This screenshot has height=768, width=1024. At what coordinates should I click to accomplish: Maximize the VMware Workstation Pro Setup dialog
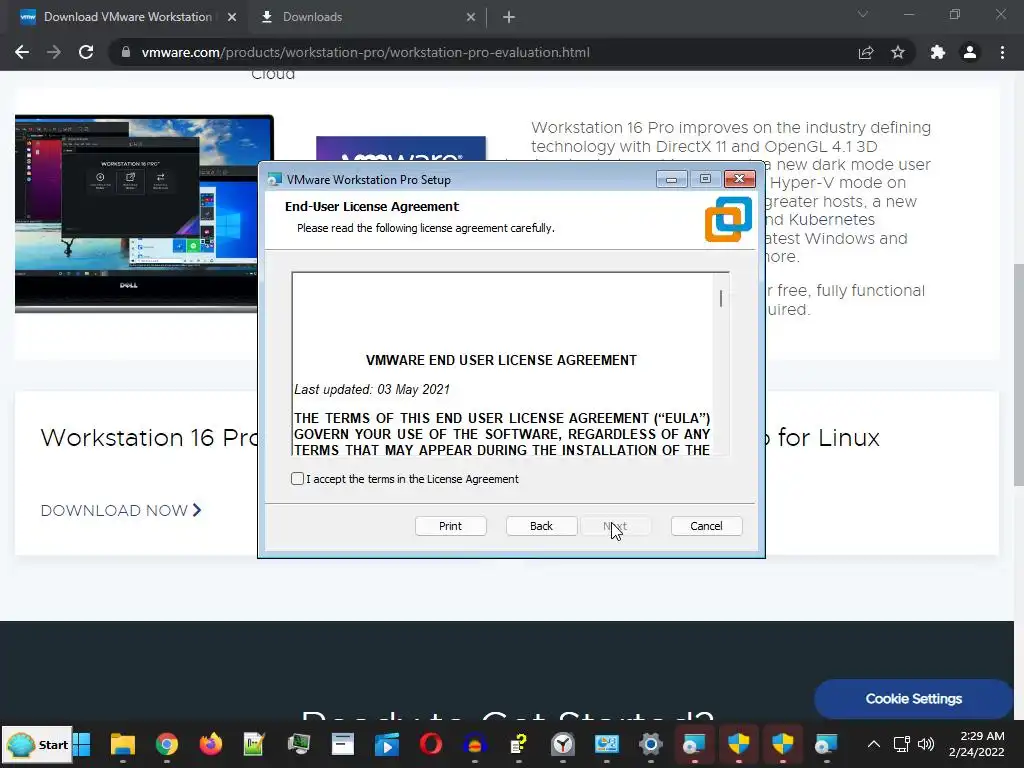pos(705,180)
